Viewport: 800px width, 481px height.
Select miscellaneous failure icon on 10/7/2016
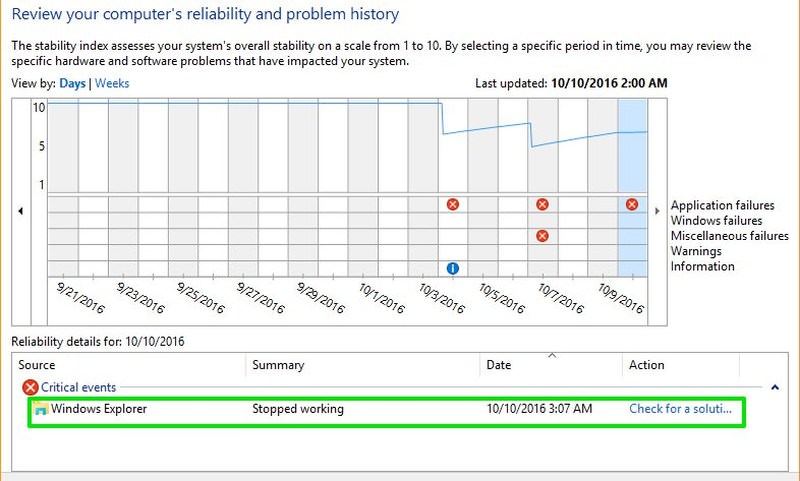pos(542,236)
